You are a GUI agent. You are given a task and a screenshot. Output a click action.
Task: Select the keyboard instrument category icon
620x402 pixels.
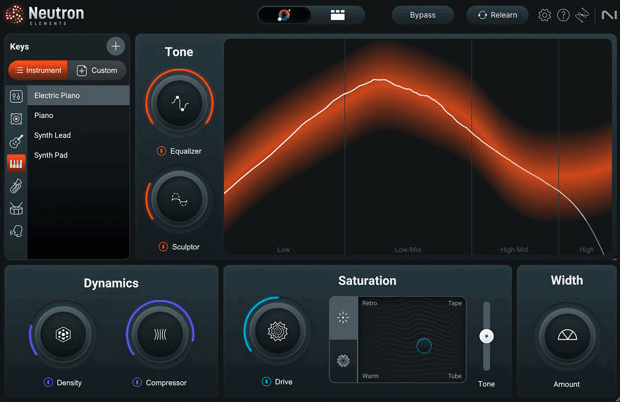[16, 163]
